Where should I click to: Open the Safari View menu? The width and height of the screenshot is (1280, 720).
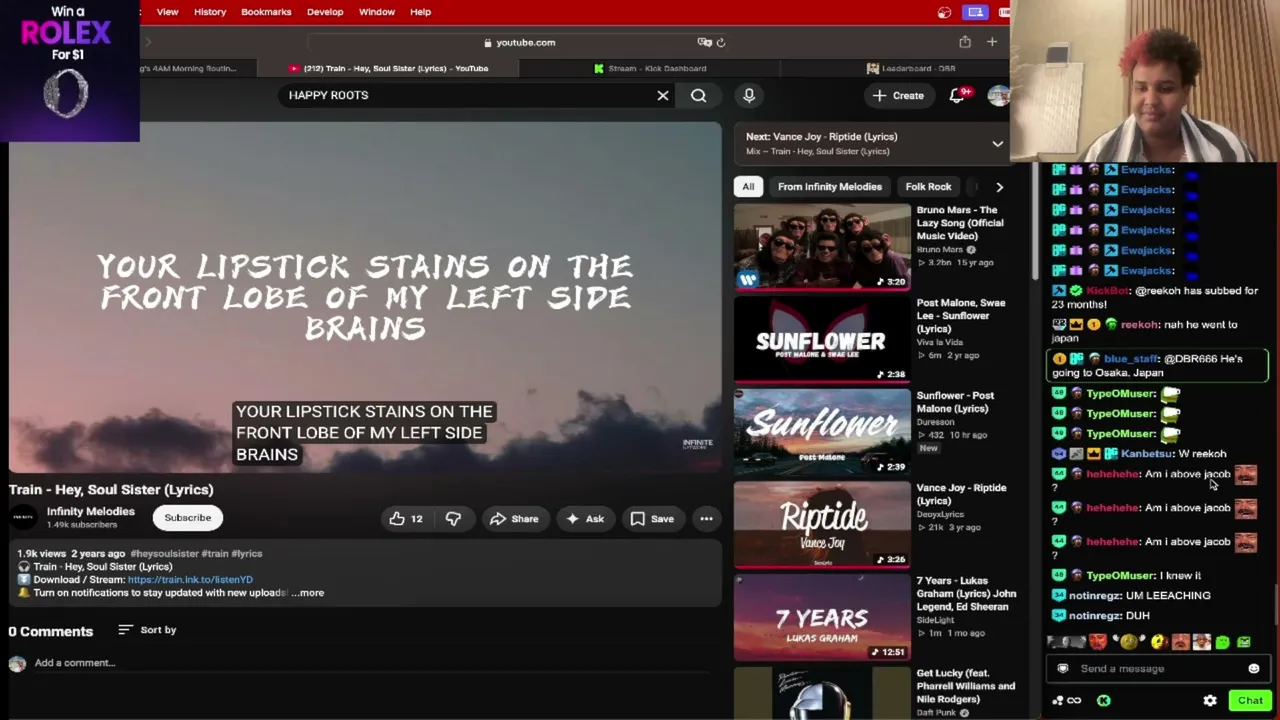click(167, 12)
